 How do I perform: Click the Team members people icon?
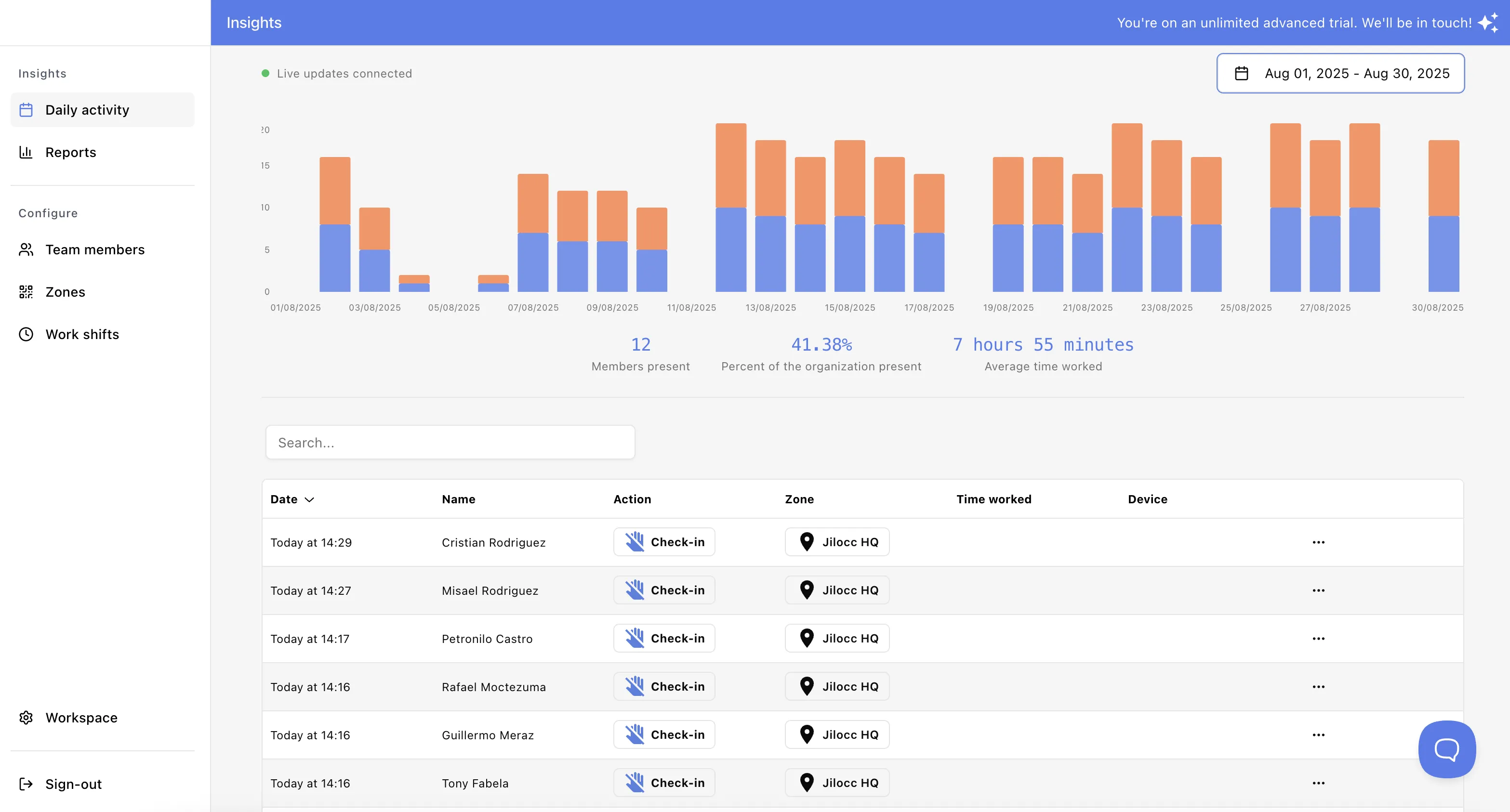[26, 249]
